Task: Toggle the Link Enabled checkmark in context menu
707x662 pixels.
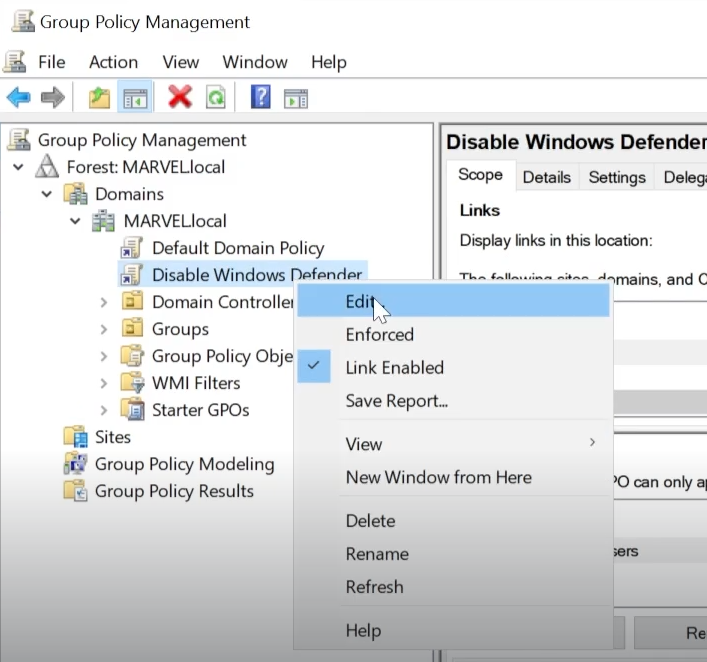Action: 314,366
